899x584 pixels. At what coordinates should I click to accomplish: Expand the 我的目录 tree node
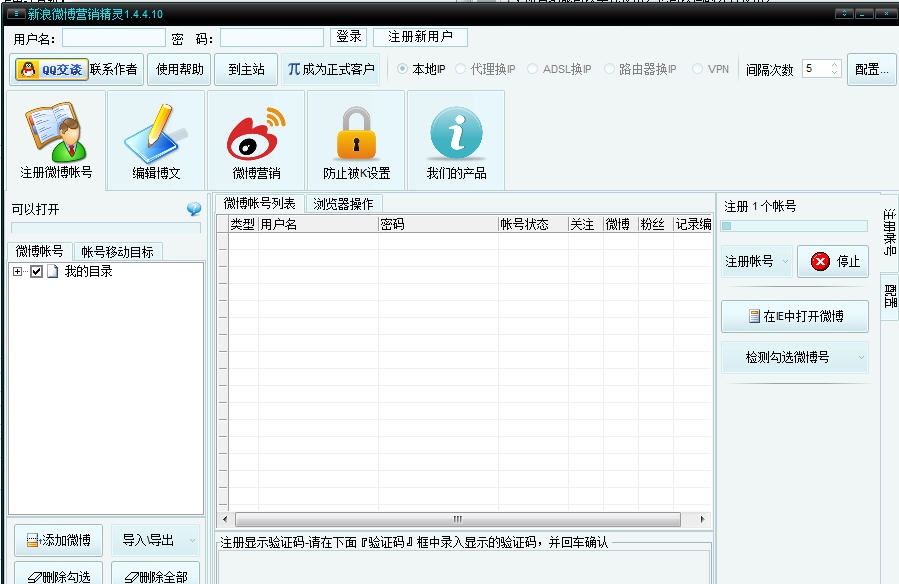(17, 271)
